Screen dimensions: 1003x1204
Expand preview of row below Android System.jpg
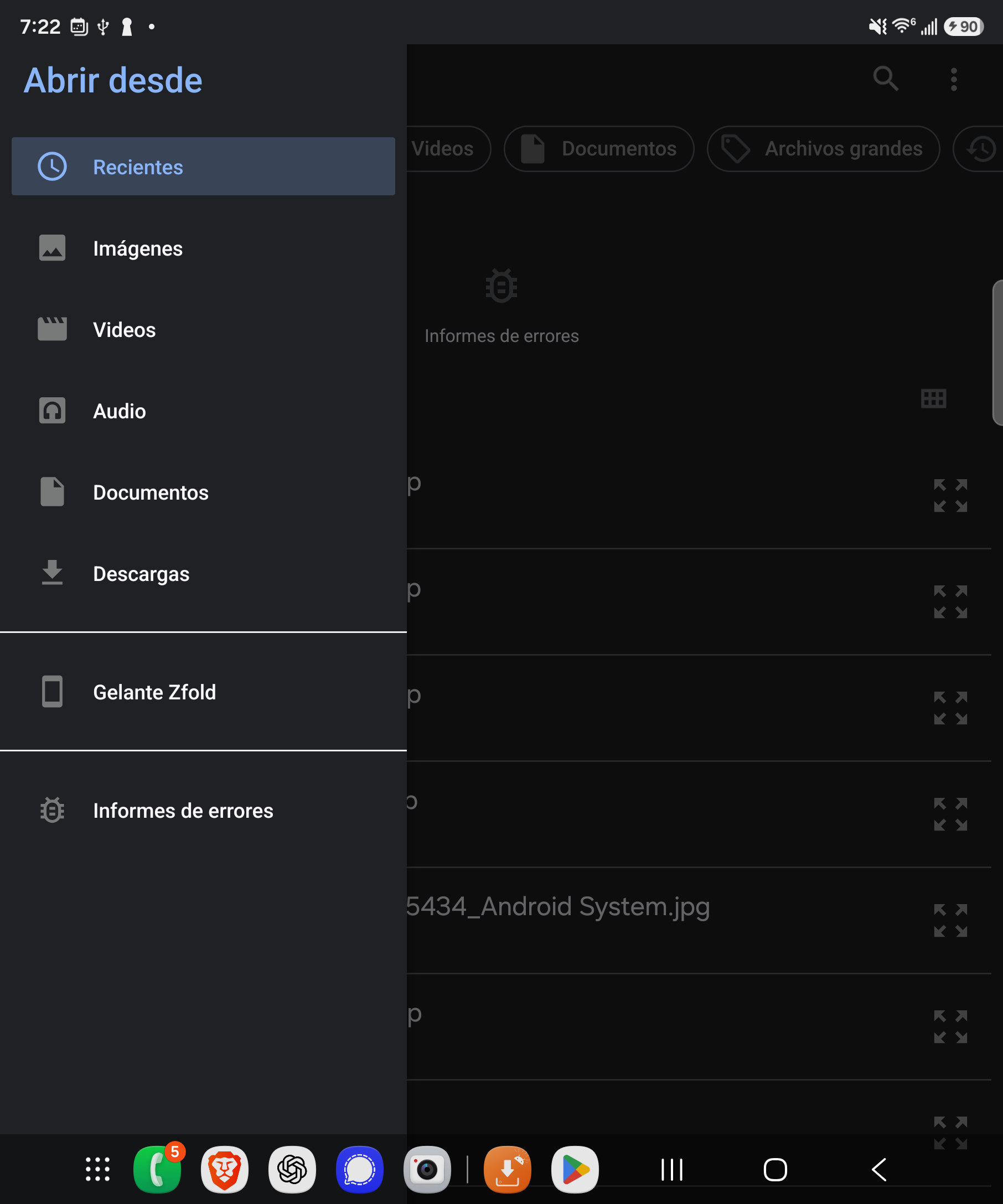tap(950, 1026)
